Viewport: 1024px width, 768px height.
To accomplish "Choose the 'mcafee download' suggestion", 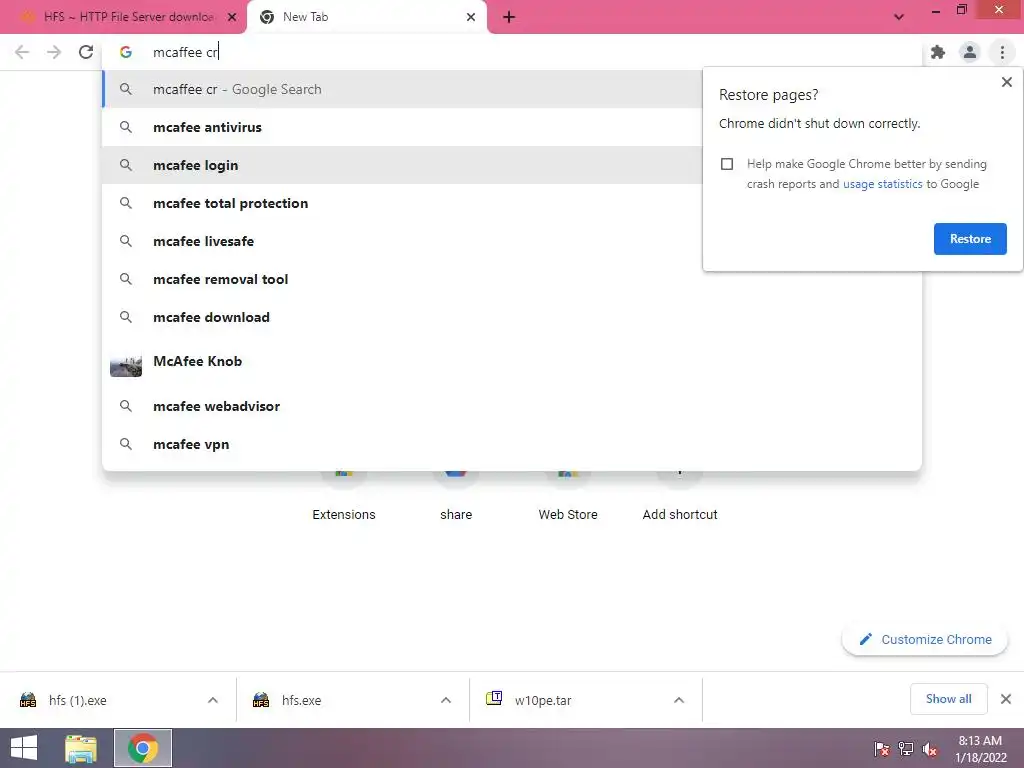I will point(512,317).
